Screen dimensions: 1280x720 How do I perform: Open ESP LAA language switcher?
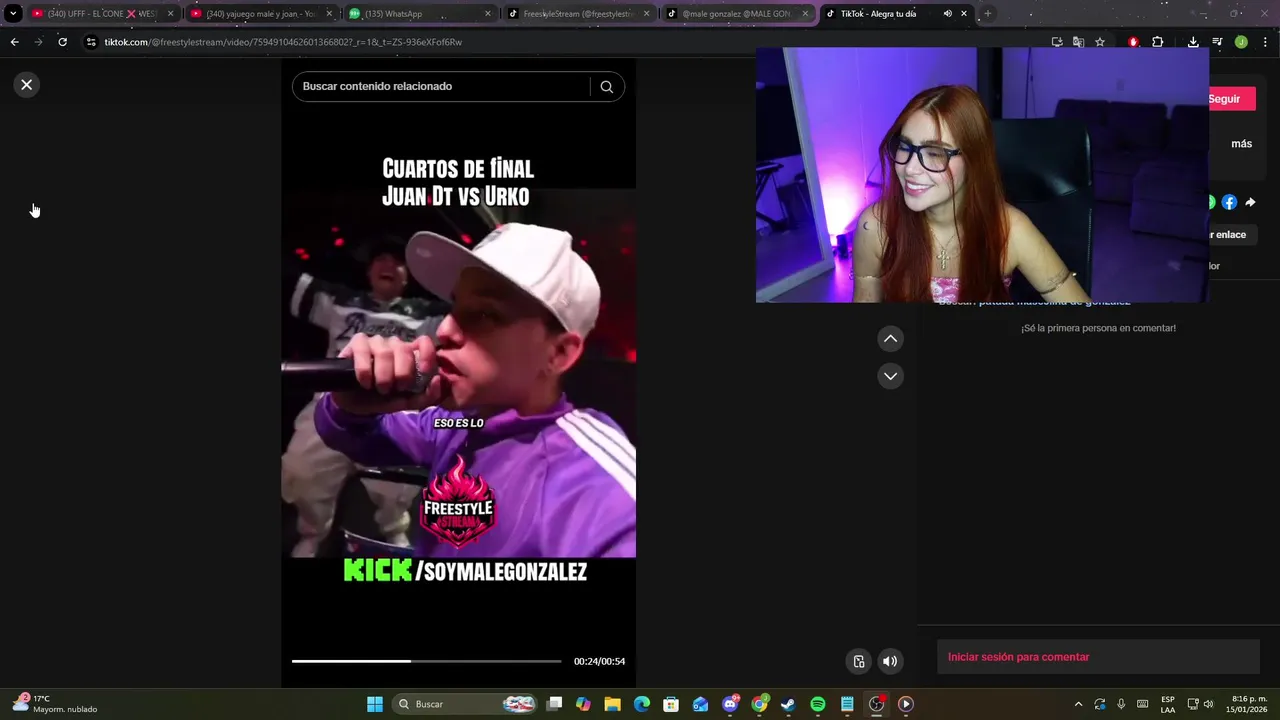coord(1168,704)
